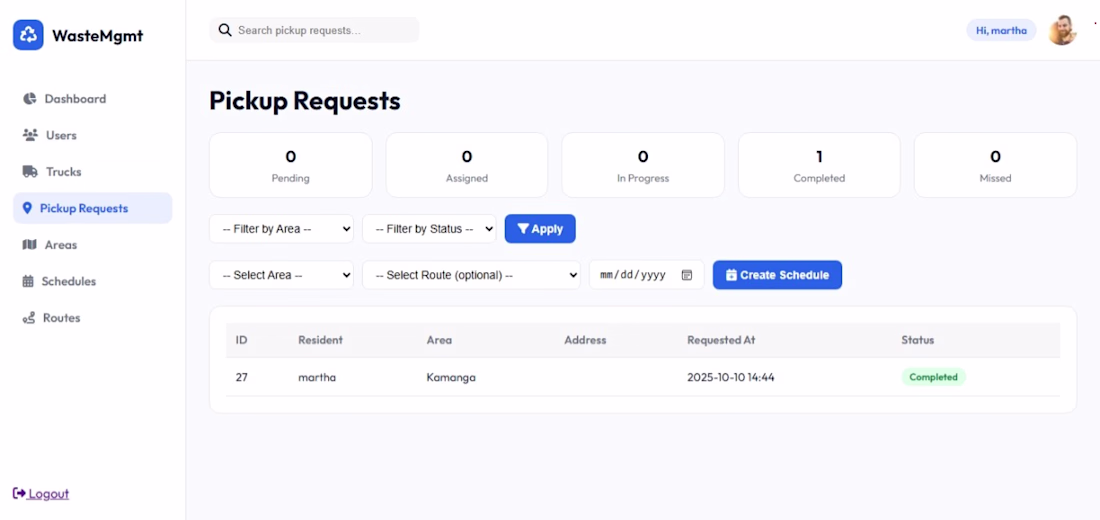This screenshot has height=520, width=1100.
Task: Click the Logout link
Action: (x=48, y=494)
